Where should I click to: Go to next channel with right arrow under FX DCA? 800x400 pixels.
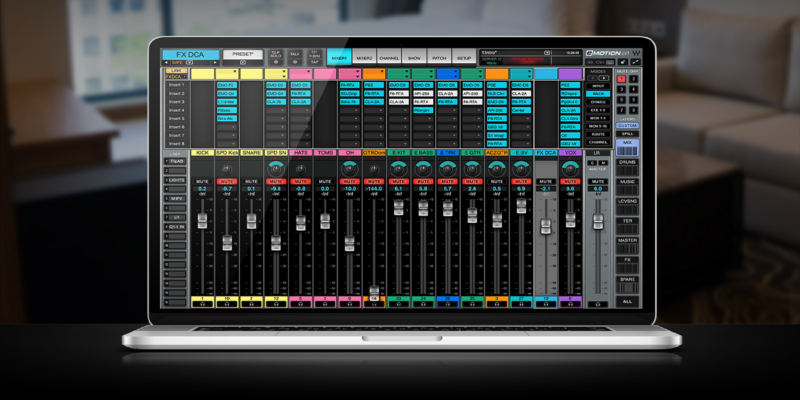216,63
